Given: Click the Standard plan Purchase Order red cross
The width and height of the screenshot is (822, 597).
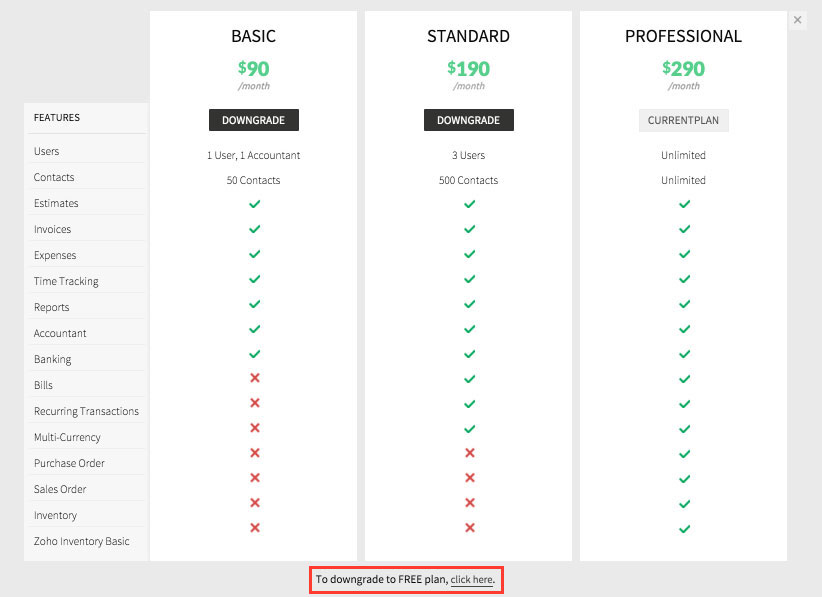Looking at the screenshot, I should pyautogui.click(x=470, y=453).
